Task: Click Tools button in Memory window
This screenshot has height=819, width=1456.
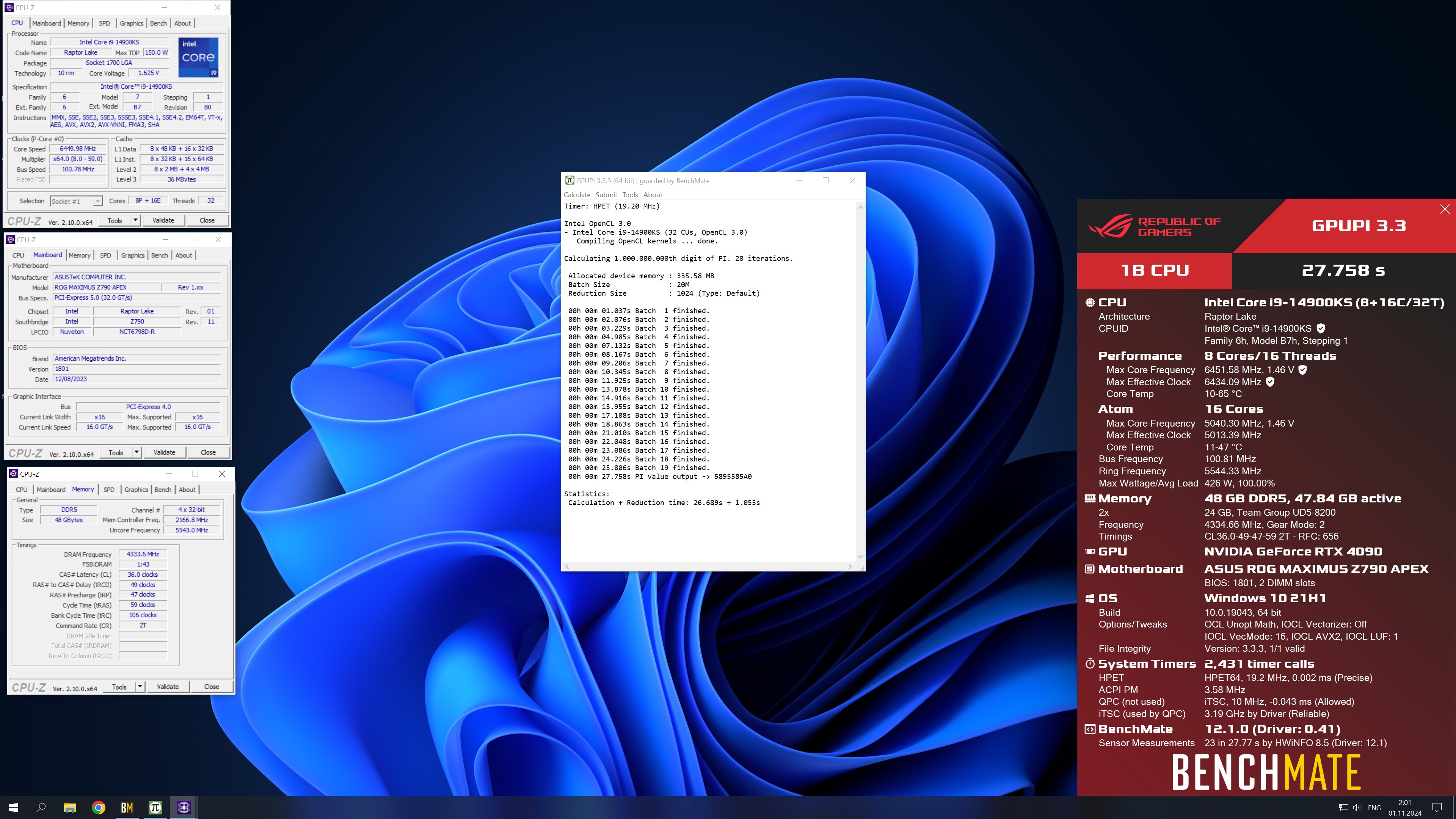Action: [119, 687]
